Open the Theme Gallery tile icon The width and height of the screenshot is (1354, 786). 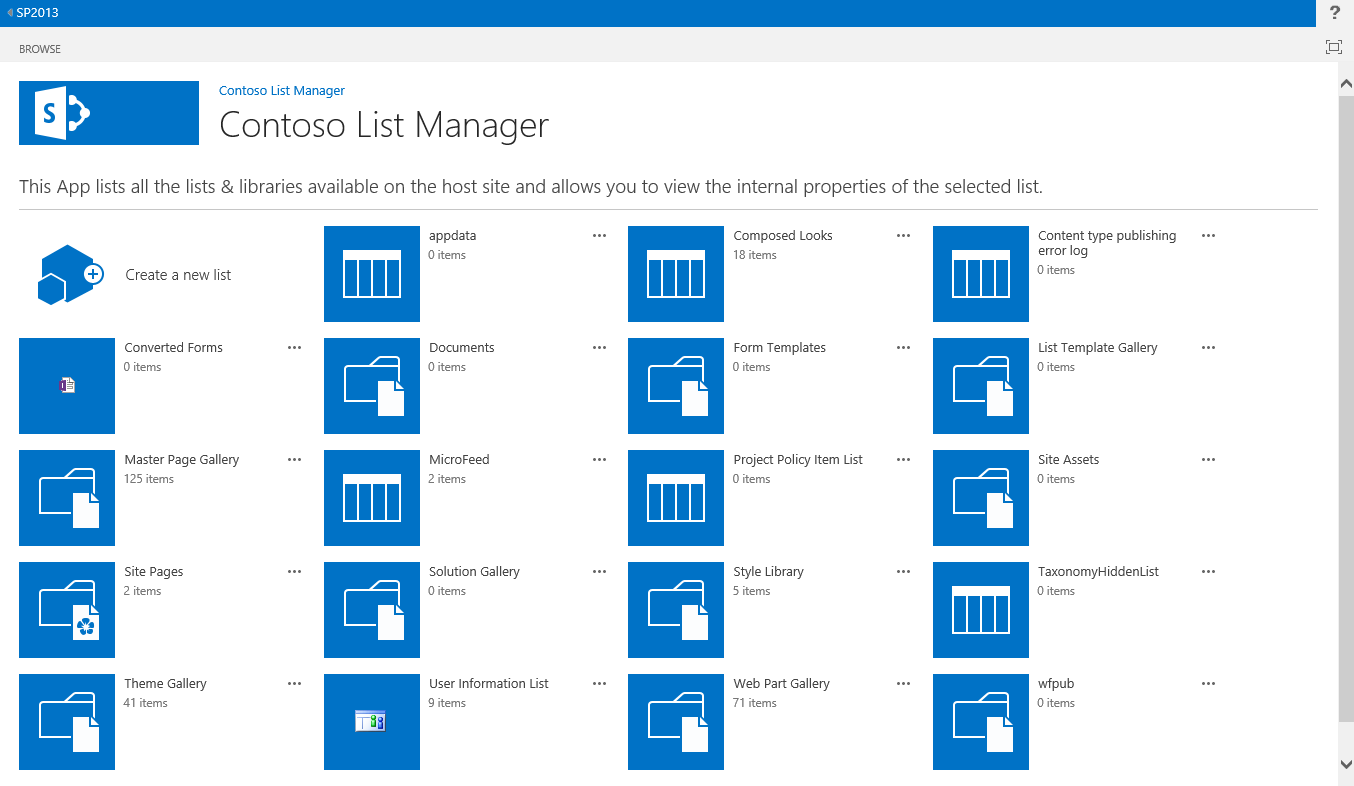tap(67, 722)
